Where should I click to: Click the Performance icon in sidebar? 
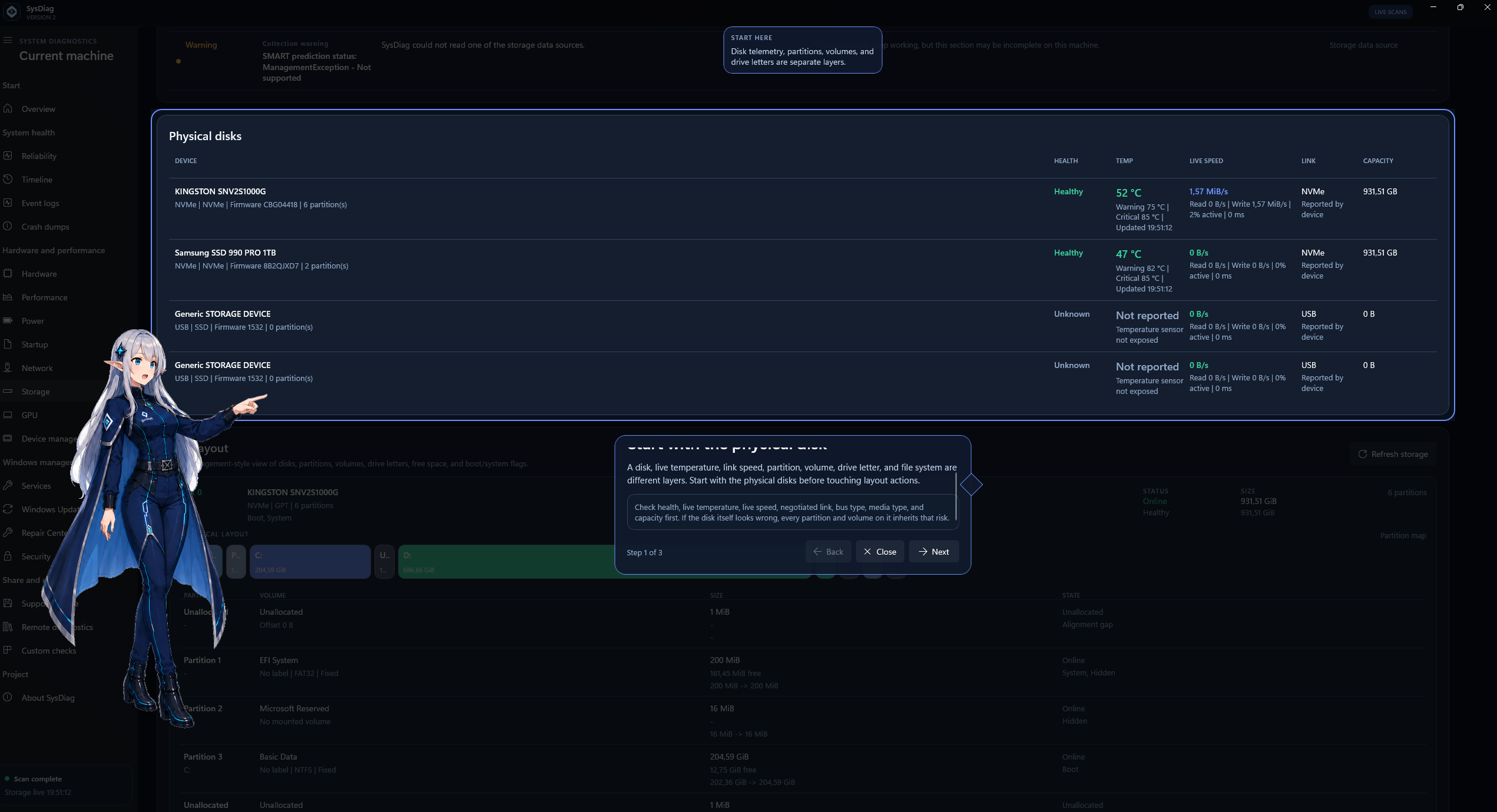(8, 297)
